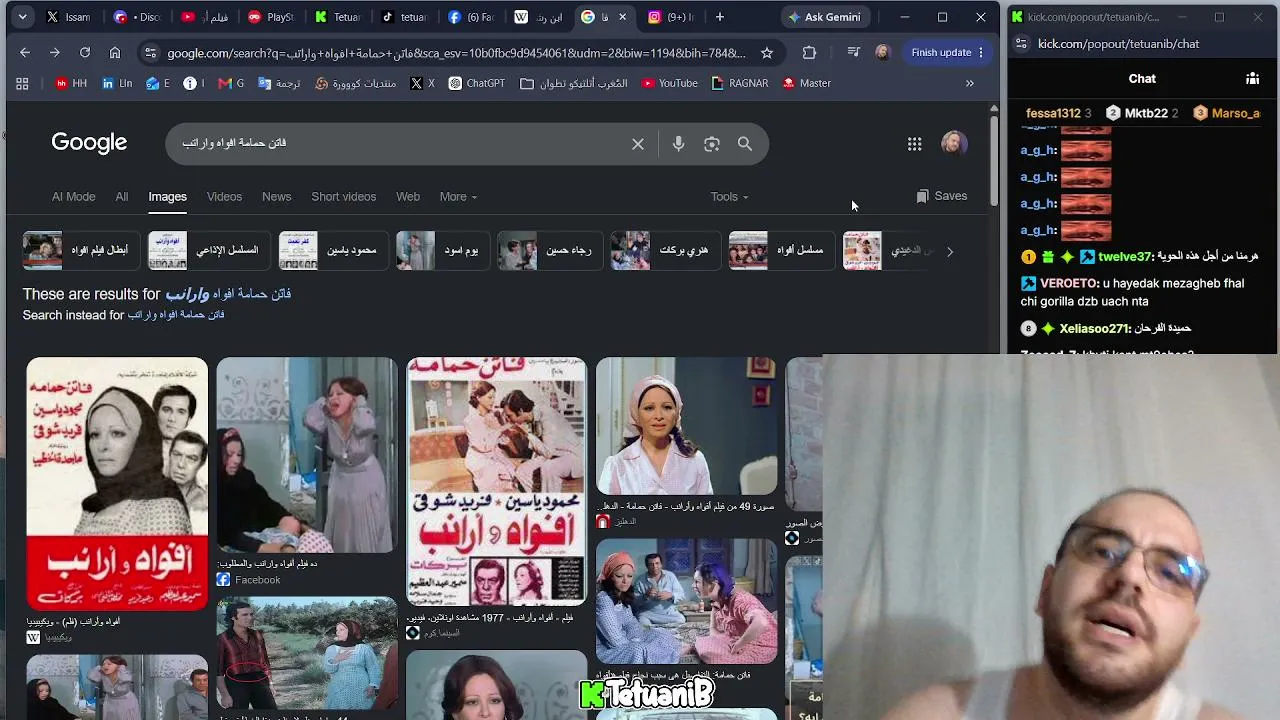Click the Chrome address bar URL
The height and width of the screenshot is (720, 1280).
point(456,53)
